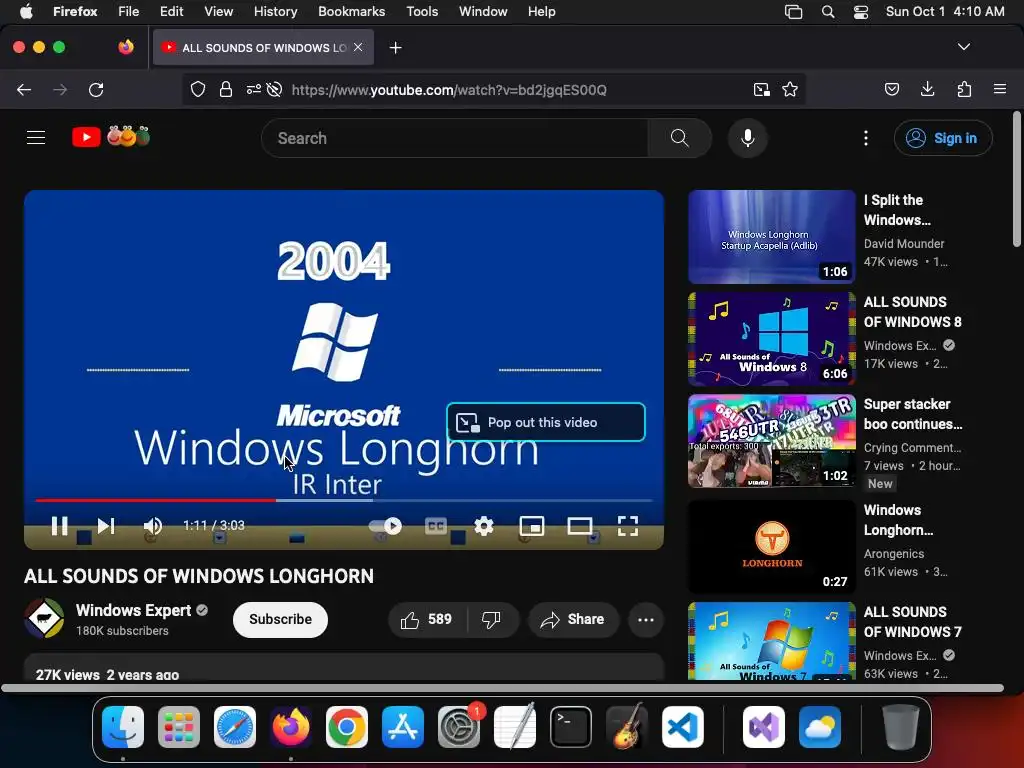Screen dimensions: 1024x768
Task: Open Super stacker boo continues video thumbnail
Action: point(771,441)
